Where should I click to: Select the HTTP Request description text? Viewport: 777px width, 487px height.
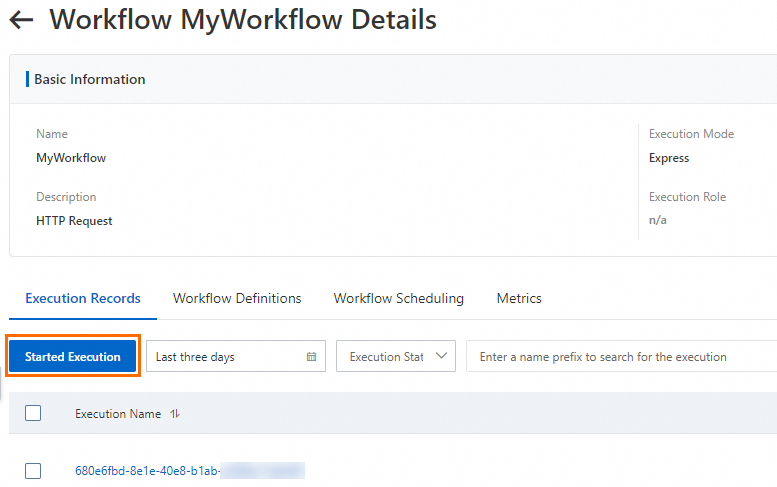74,221
